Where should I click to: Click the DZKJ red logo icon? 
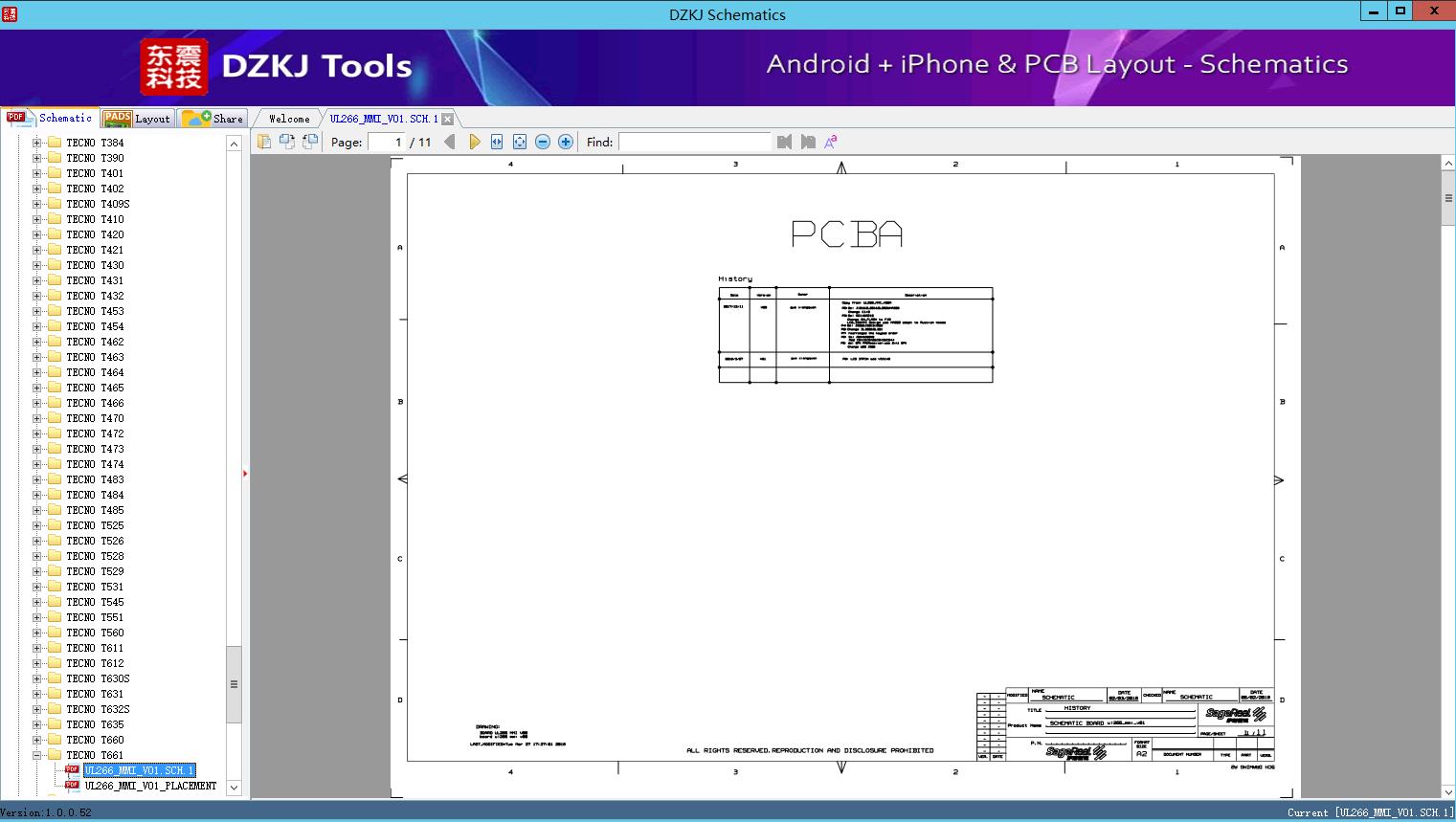pos(174,67)
